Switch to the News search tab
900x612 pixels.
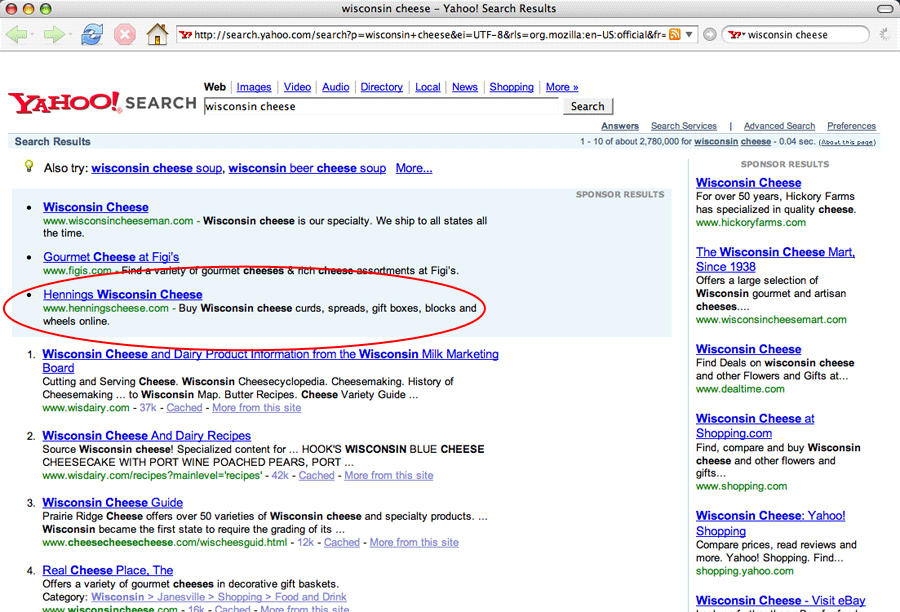(465, 87)
